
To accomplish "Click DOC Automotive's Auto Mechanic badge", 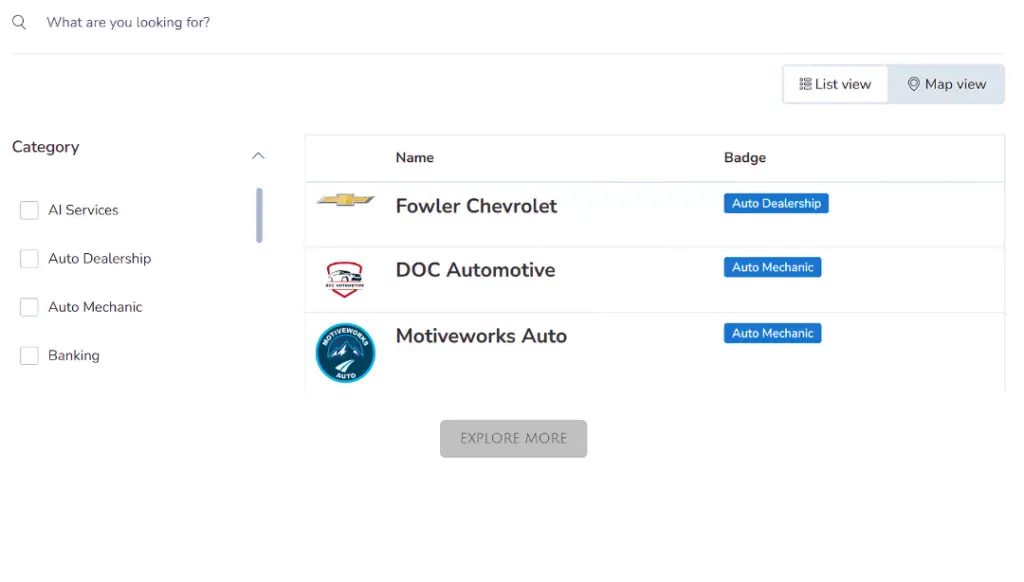I will [x=772, y=267].
